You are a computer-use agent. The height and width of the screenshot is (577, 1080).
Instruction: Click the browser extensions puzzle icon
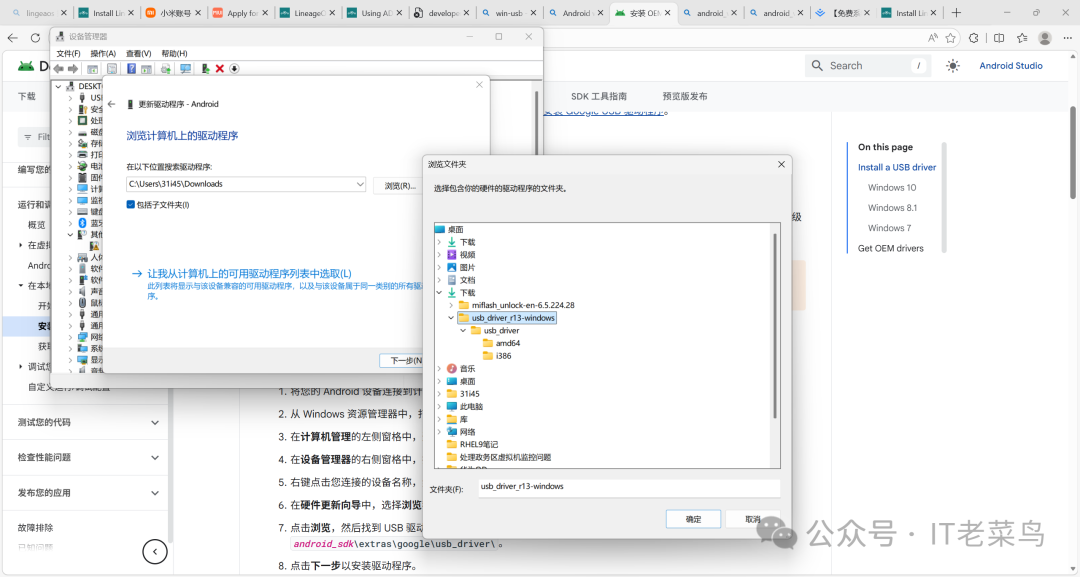click(x=973, y=38)
